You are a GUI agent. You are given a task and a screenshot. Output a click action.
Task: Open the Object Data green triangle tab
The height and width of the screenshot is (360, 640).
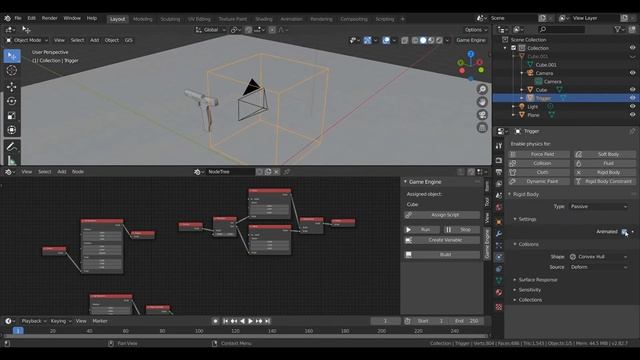(499, 281)
